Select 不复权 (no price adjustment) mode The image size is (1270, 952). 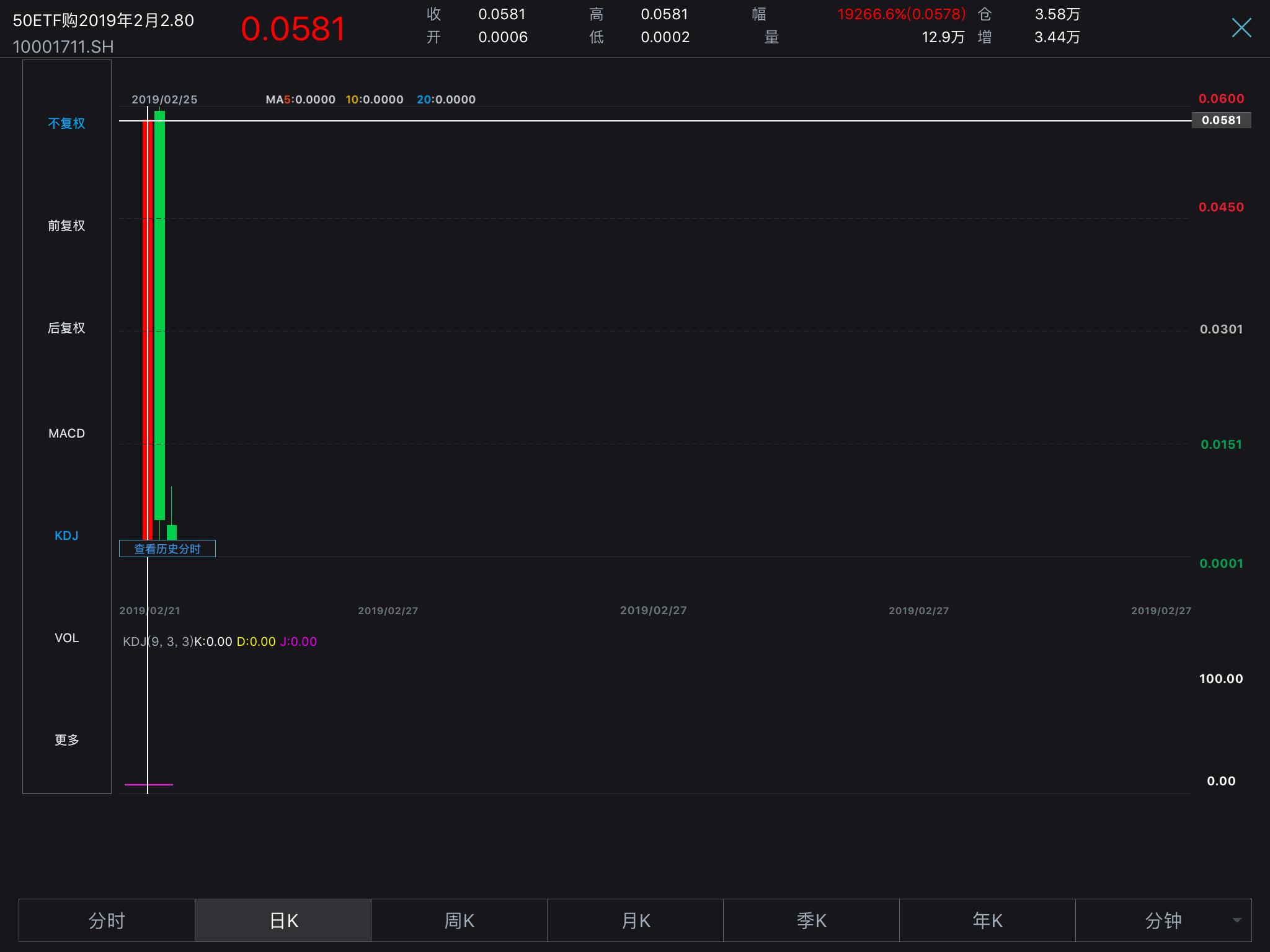click(x=66, y=123)
